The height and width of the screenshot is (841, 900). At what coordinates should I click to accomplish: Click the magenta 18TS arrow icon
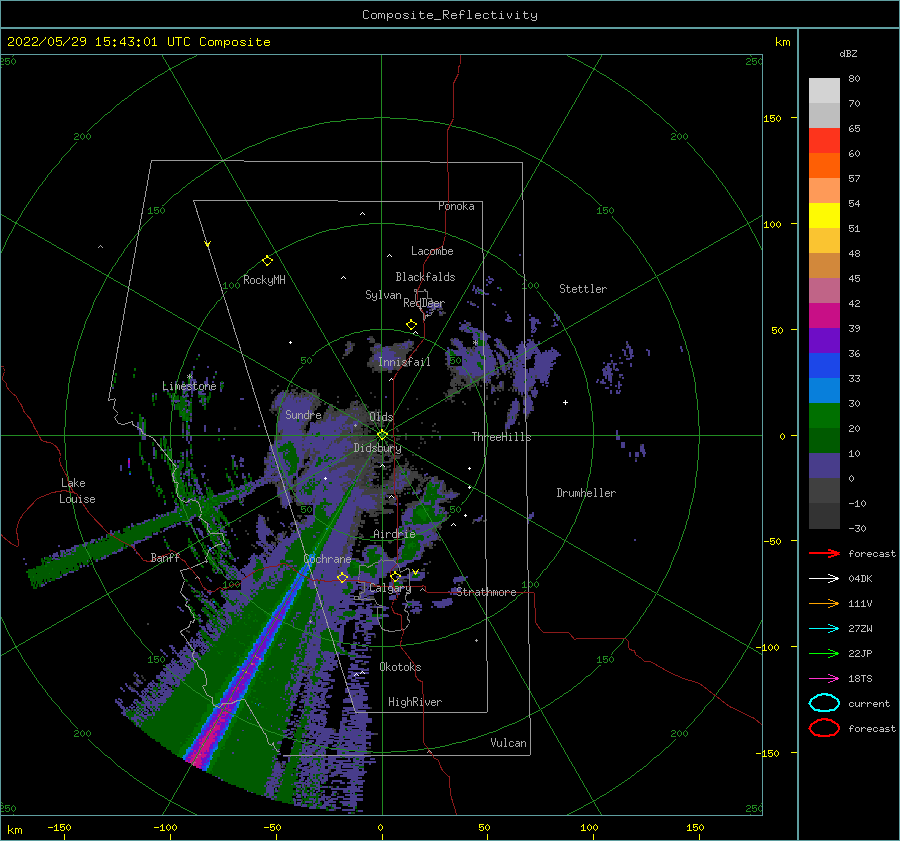(x=824, y=679)
